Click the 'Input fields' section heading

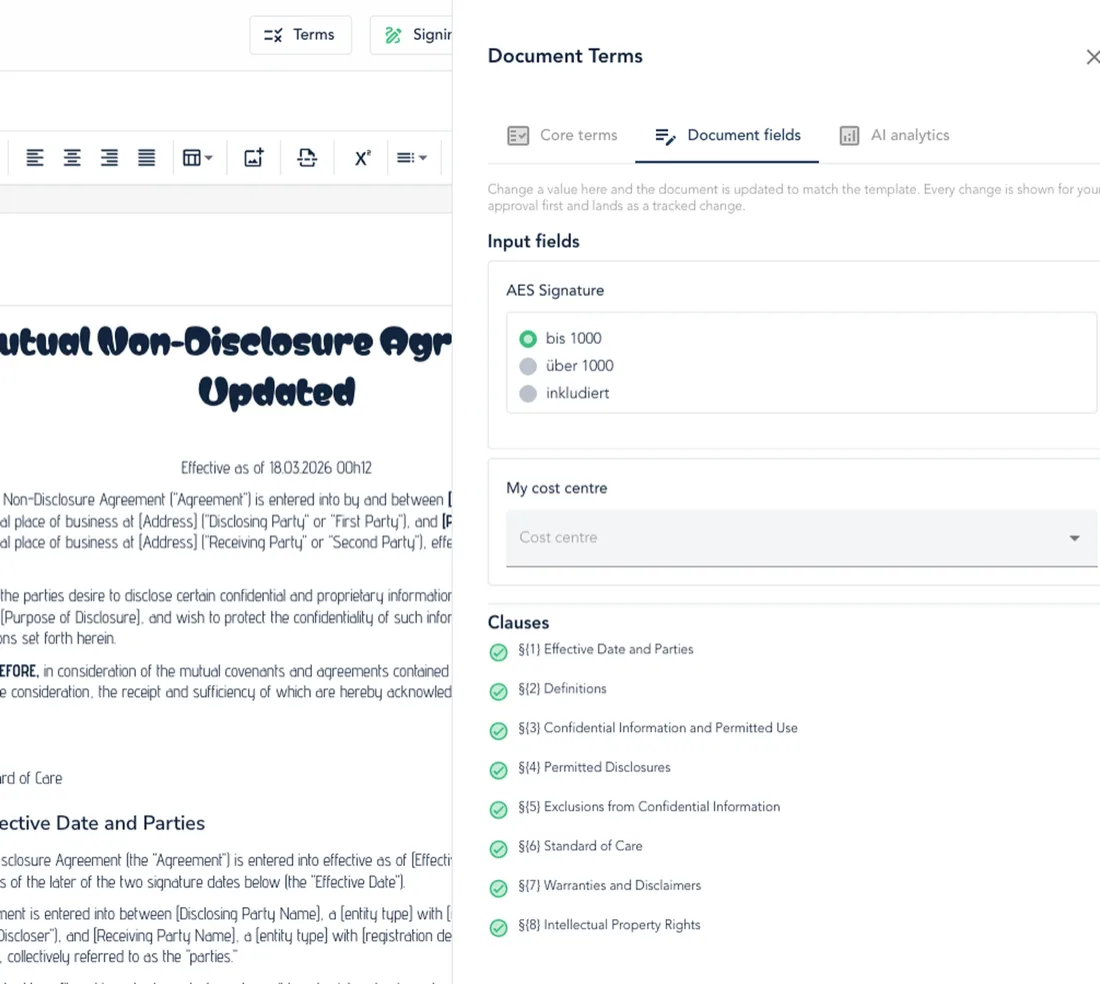coord(533,241)
